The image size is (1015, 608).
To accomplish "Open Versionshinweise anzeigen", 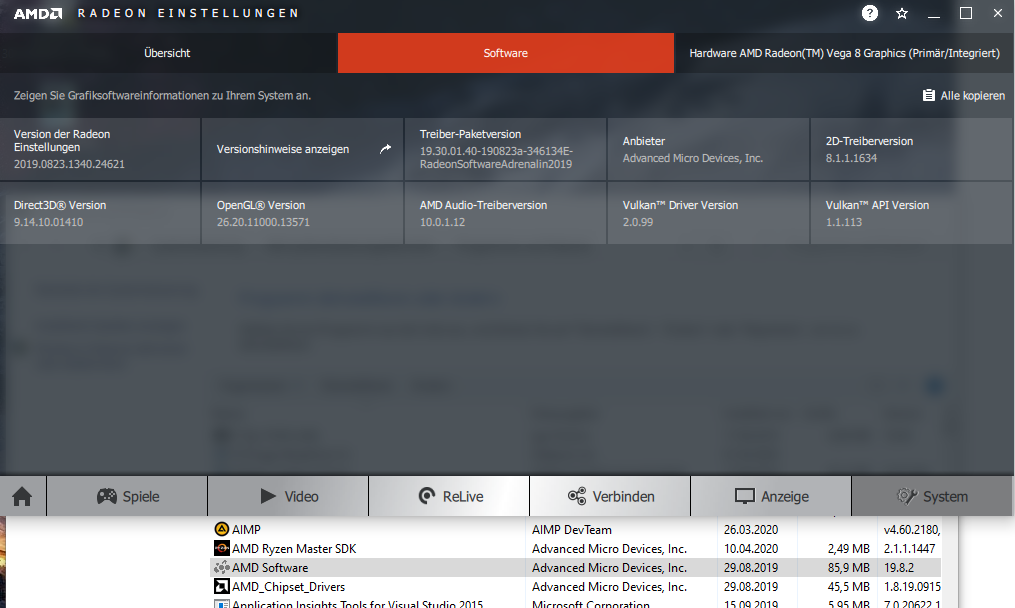I will coord(302,149).
